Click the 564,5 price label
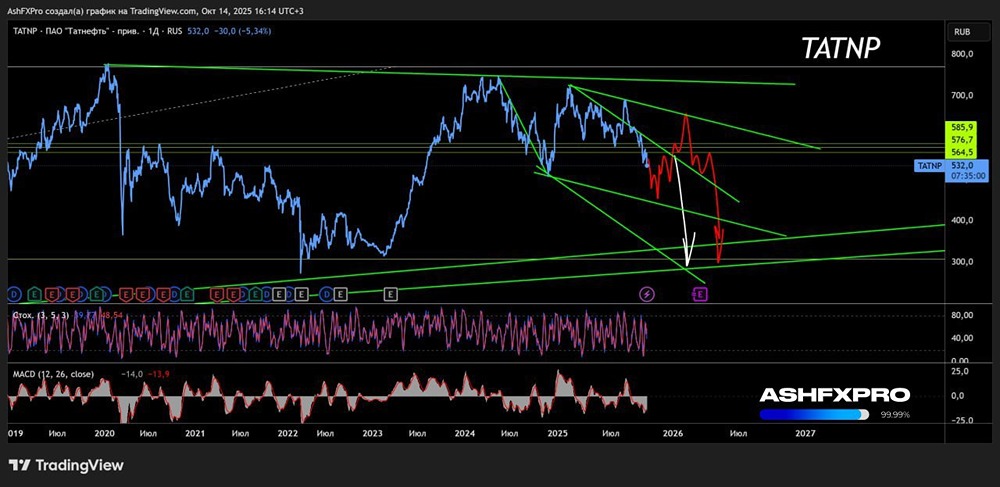The height and width of the screenshot is (487, 1000). [962, 152]
